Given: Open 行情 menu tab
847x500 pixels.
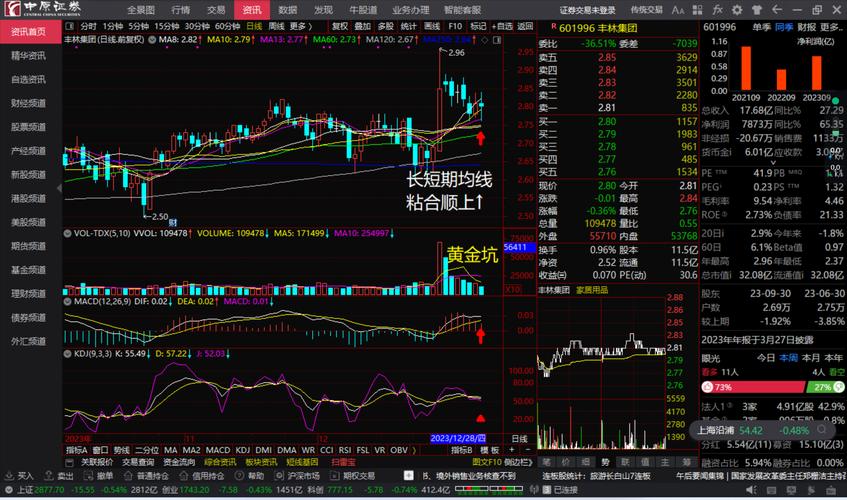Looking at the screenshot, I should click(180, 10).
